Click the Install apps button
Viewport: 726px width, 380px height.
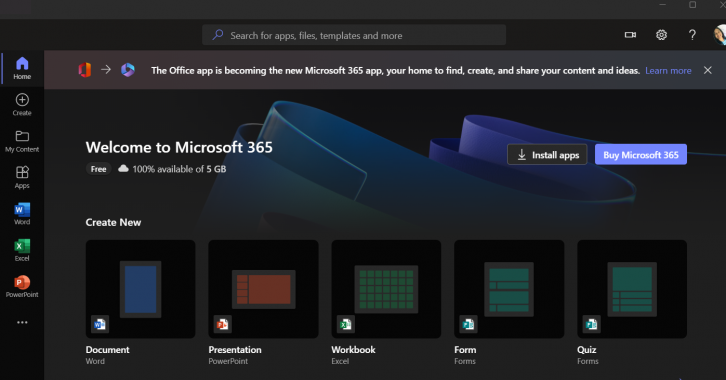coord(547,155)
